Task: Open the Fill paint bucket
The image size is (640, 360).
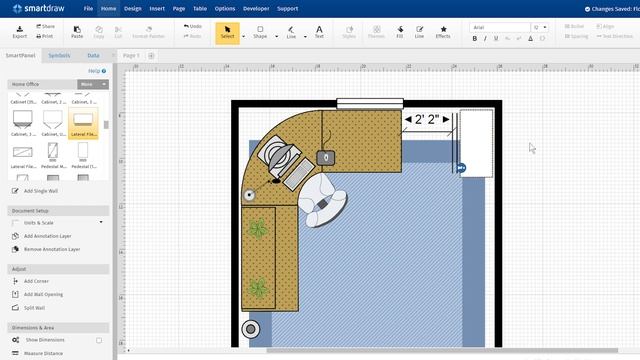Action: pyautogui.click(x=400, y=32)
